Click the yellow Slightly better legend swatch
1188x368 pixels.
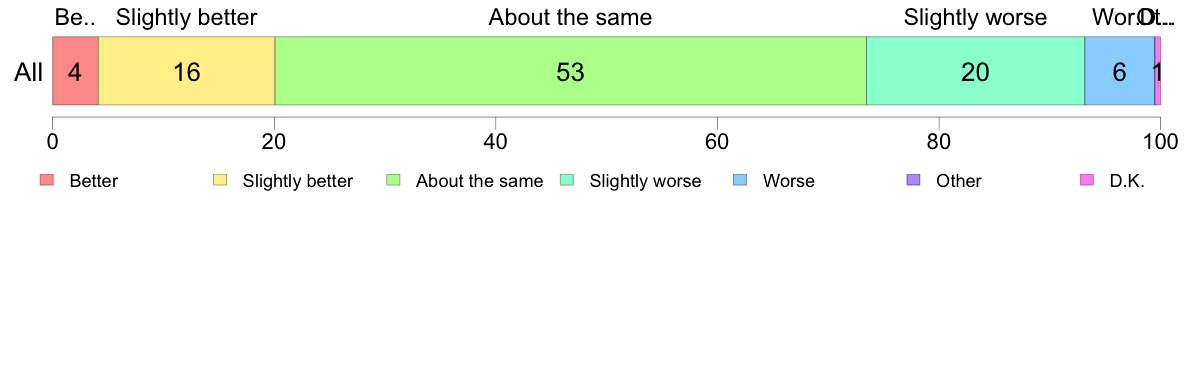(x=220, y=180)
